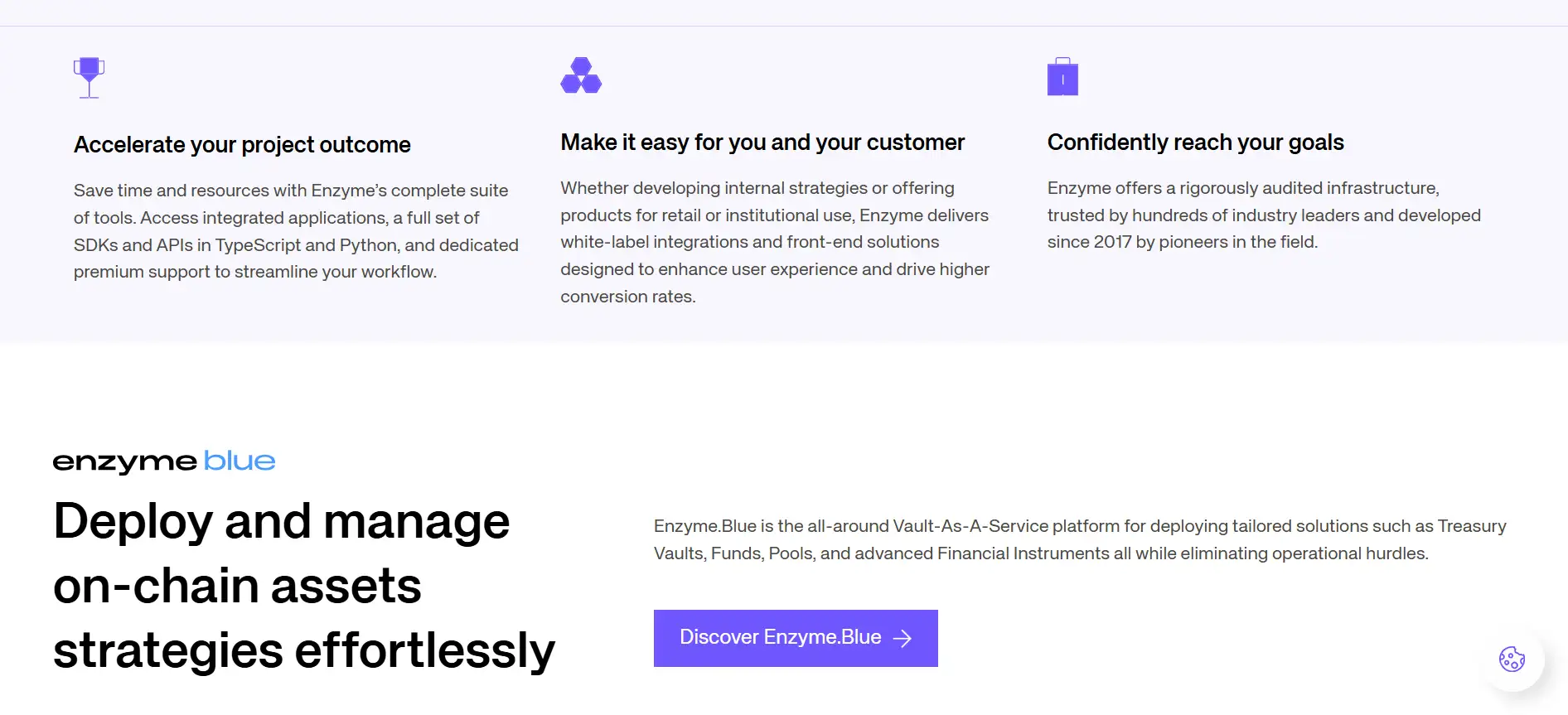
Task: Click the arrow inside Discover Enzyme.Blue button
Action: click(903, 638)
